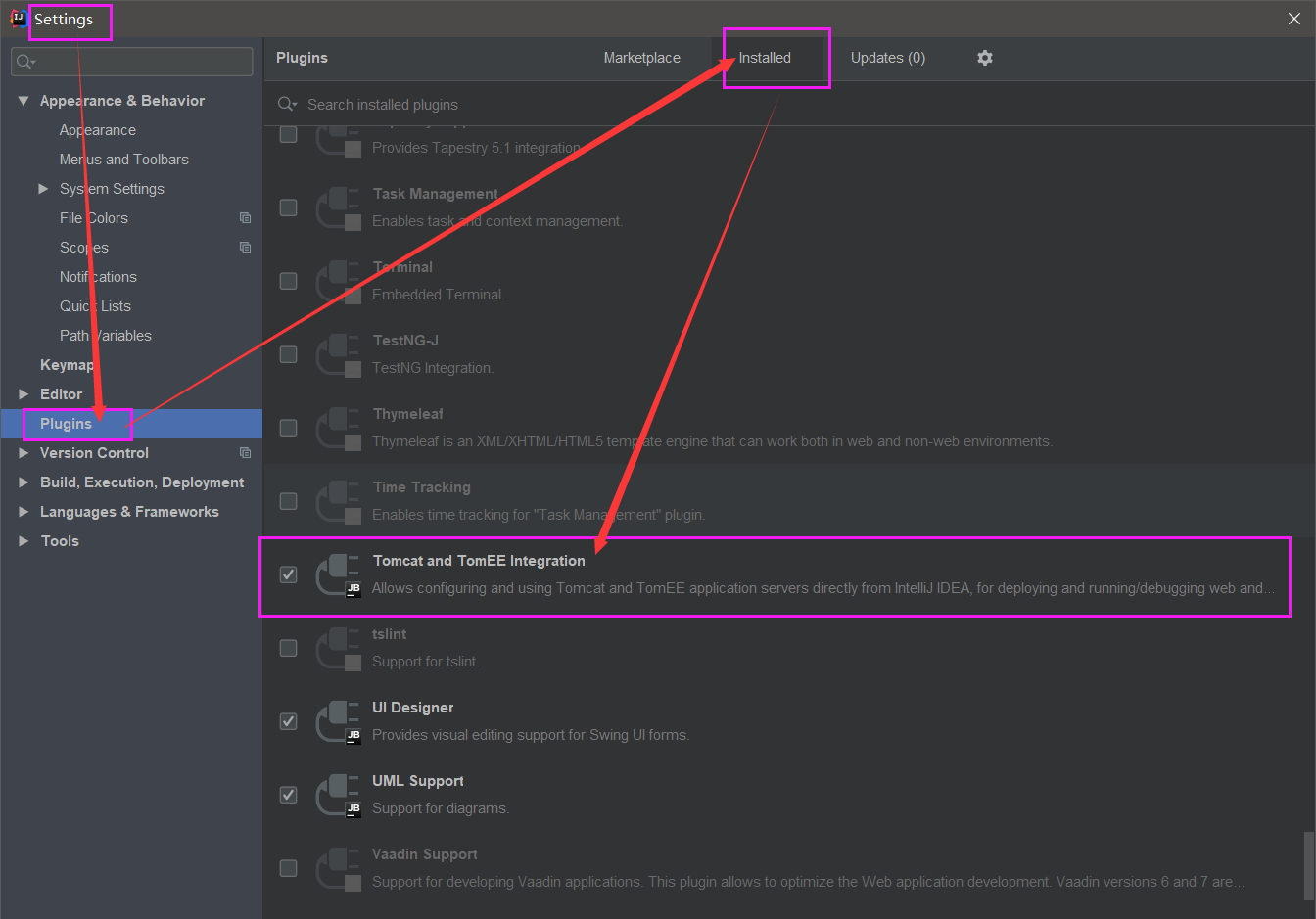This screenshot has height=919, width=1316.
Task: Click the plugin list scrollbar thumb
Action: [x=1308, y=865]
